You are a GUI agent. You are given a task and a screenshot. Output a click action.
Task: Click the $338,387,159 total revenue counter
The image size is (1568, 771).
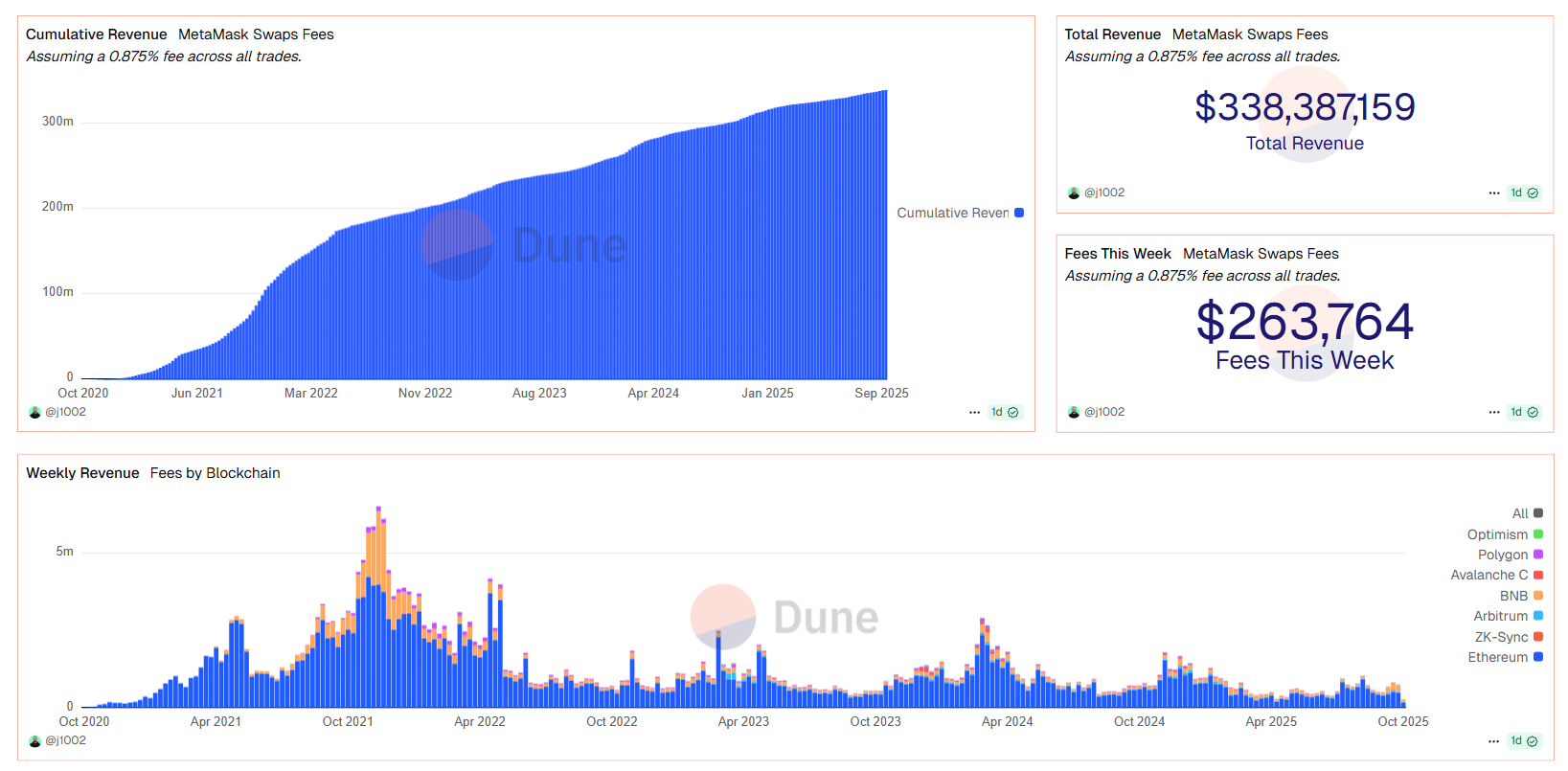click(1305, 107)
